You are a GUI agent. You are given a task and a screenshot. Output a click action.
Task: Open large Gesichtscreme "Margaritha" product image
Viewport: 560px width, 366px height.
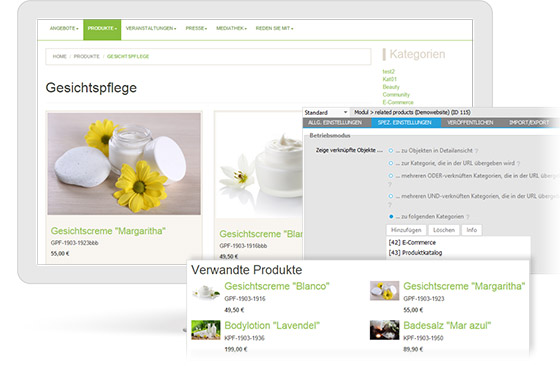124,164
